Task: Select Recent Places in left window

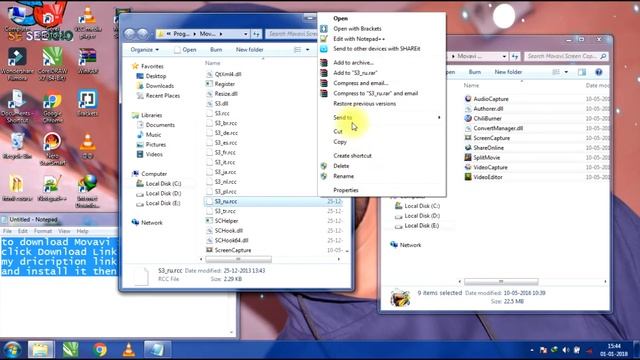Action: click(x=162, y=96)
